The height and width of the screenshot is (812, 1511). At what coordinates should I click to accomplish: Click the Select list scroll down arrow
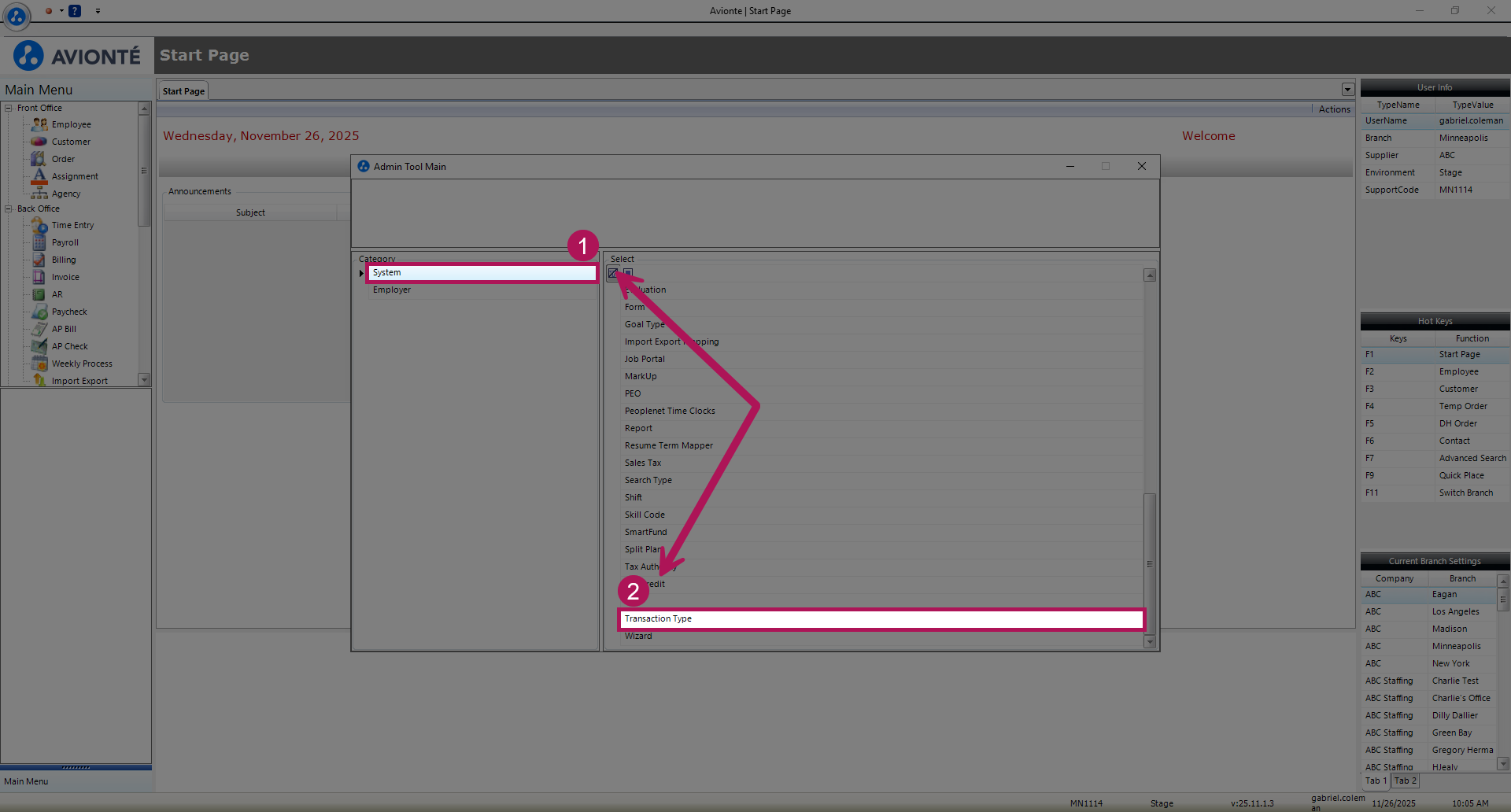[x=1150, y=642]
